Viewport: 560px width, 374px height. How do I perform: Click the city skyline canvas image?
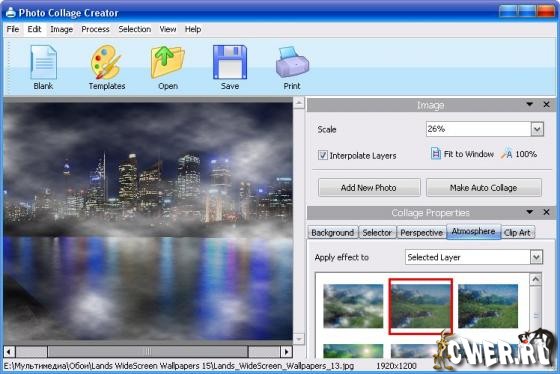pos(148,221)
